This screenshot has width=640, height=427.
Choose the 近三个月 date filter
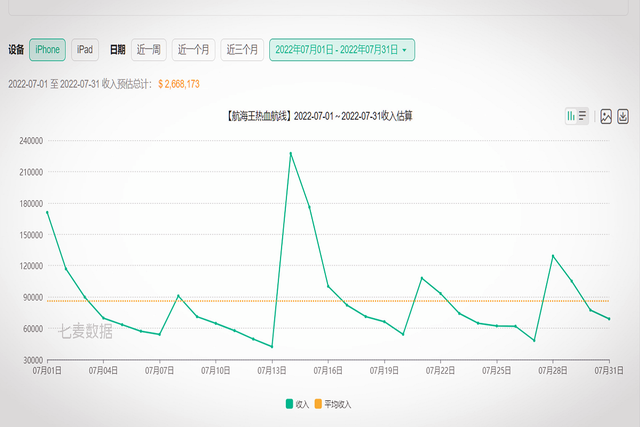[x=242, y=49]
